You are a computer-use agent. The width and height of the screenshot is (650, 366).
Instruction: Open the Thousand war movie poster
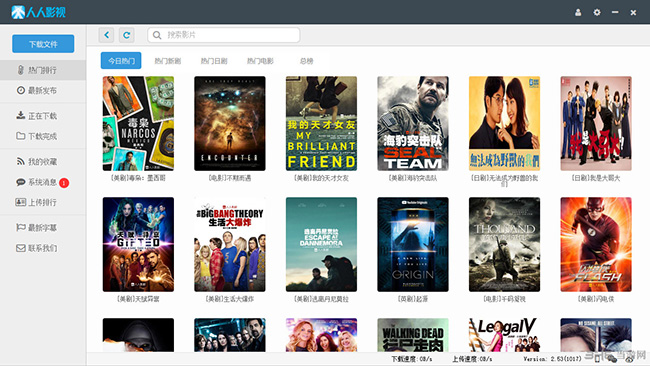tap(504, 244)
